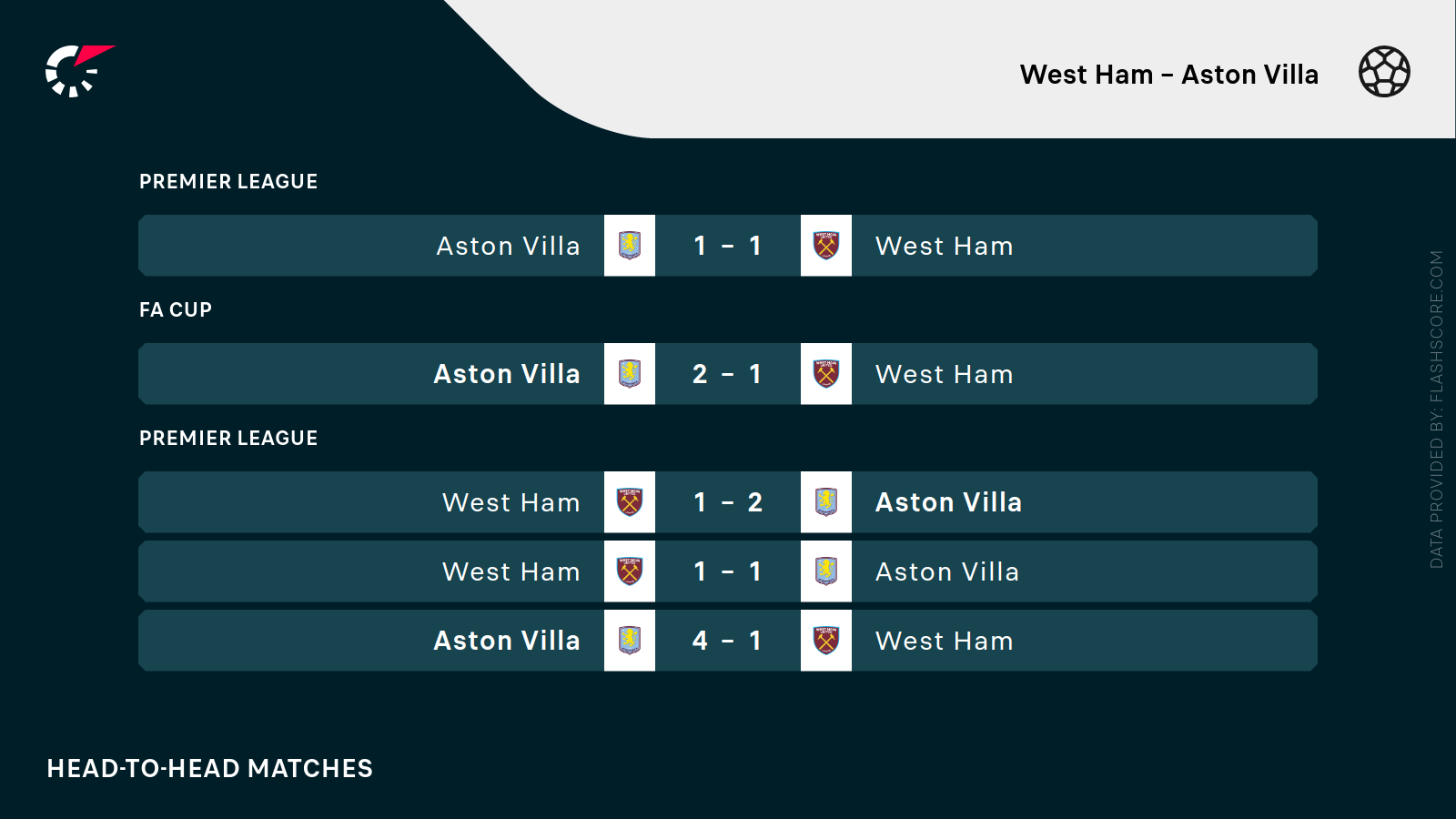Click the Flashscore logo in top-left corner
Image resolution: width=1456 pixels, height=819 pixels.
point(78,71)
